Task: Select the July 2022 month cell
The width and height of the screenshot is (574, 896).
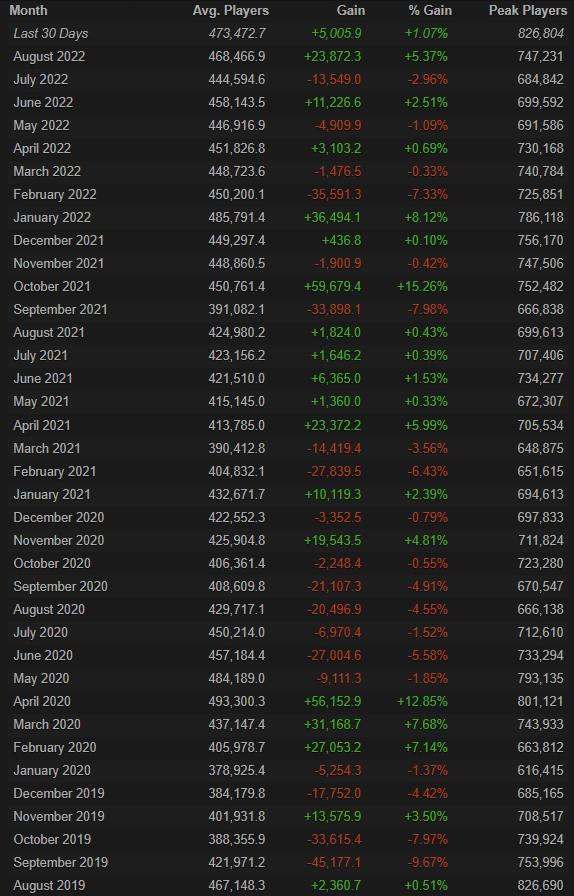Action: point(41,79)
